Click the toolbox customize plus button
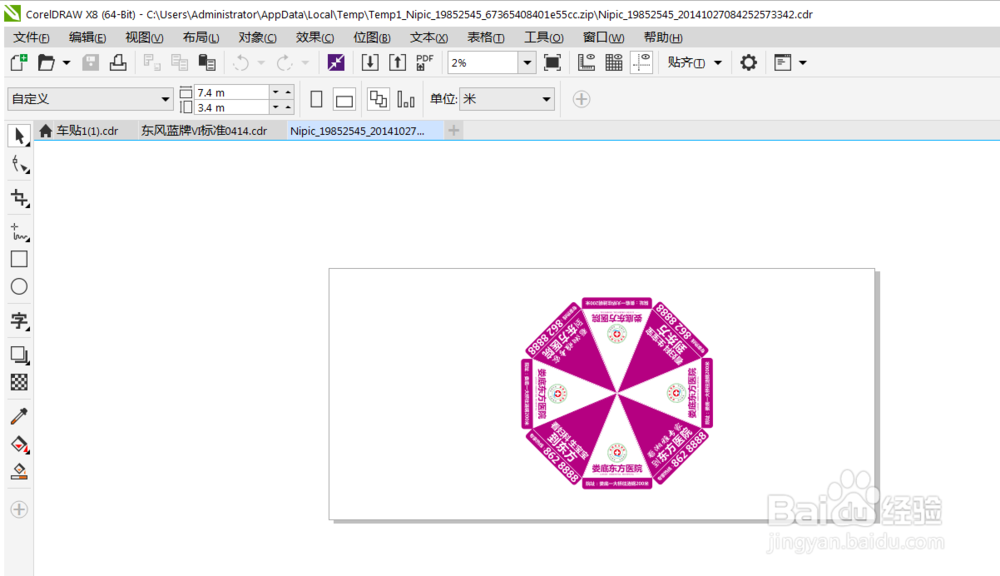The height and width of the screenshot is (576, 1000). click(x=19, y=509)
